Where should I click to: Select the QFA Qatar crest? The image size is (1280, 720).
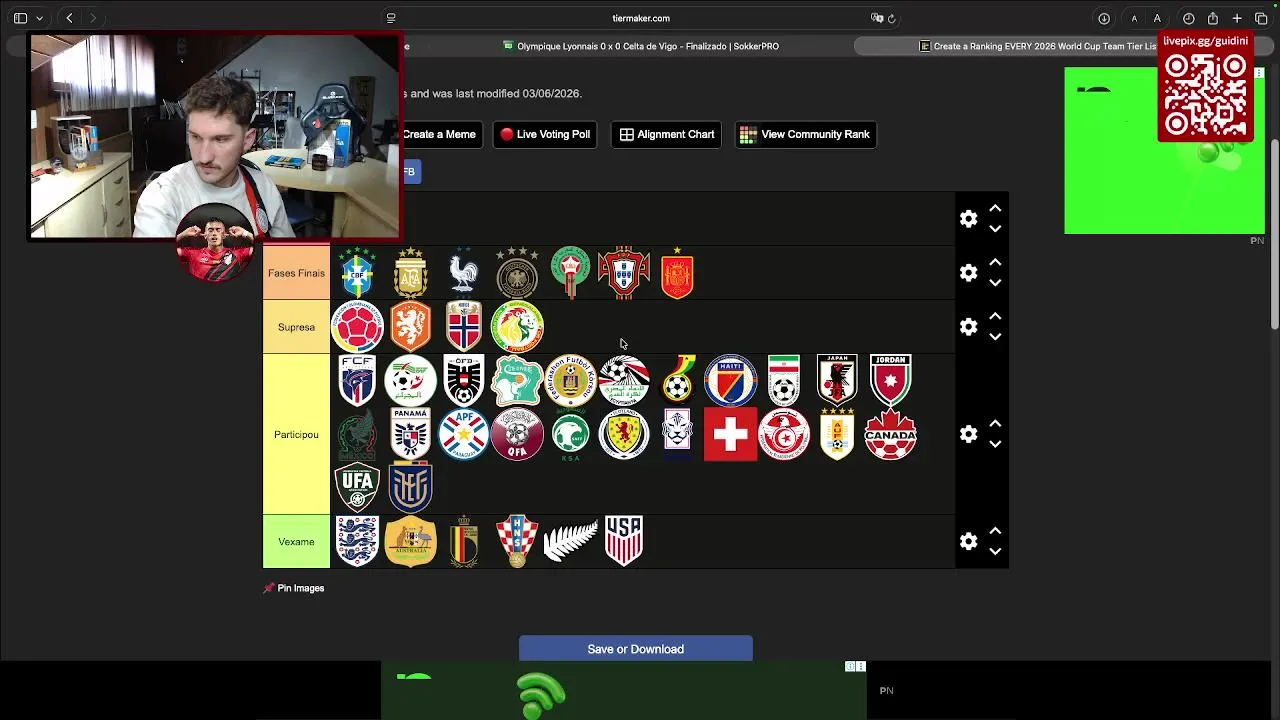517,434
